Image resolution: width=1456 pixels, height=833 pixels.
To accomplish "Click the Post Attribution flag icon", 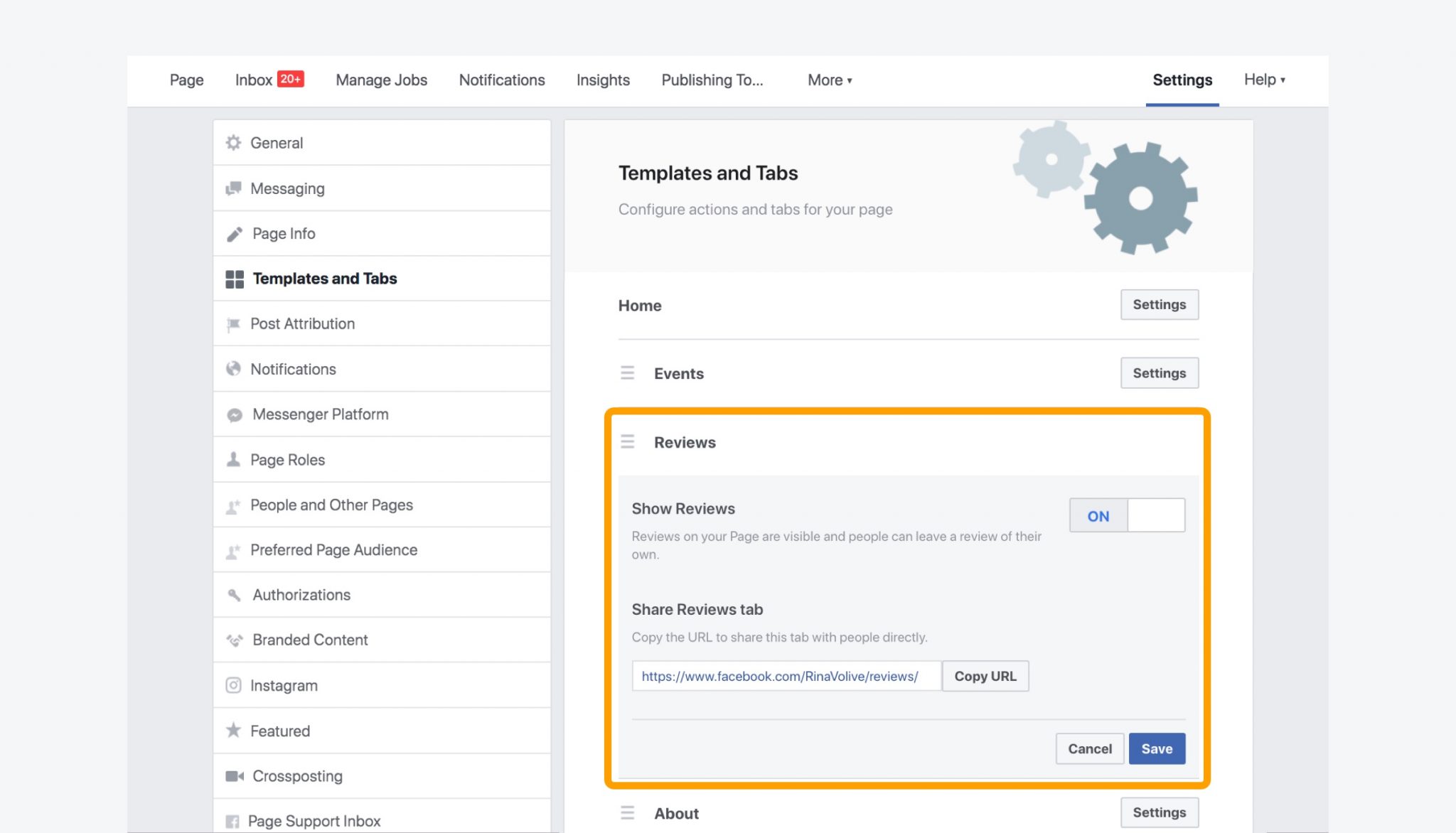I will pyautogui.click(x=234, y=323).
